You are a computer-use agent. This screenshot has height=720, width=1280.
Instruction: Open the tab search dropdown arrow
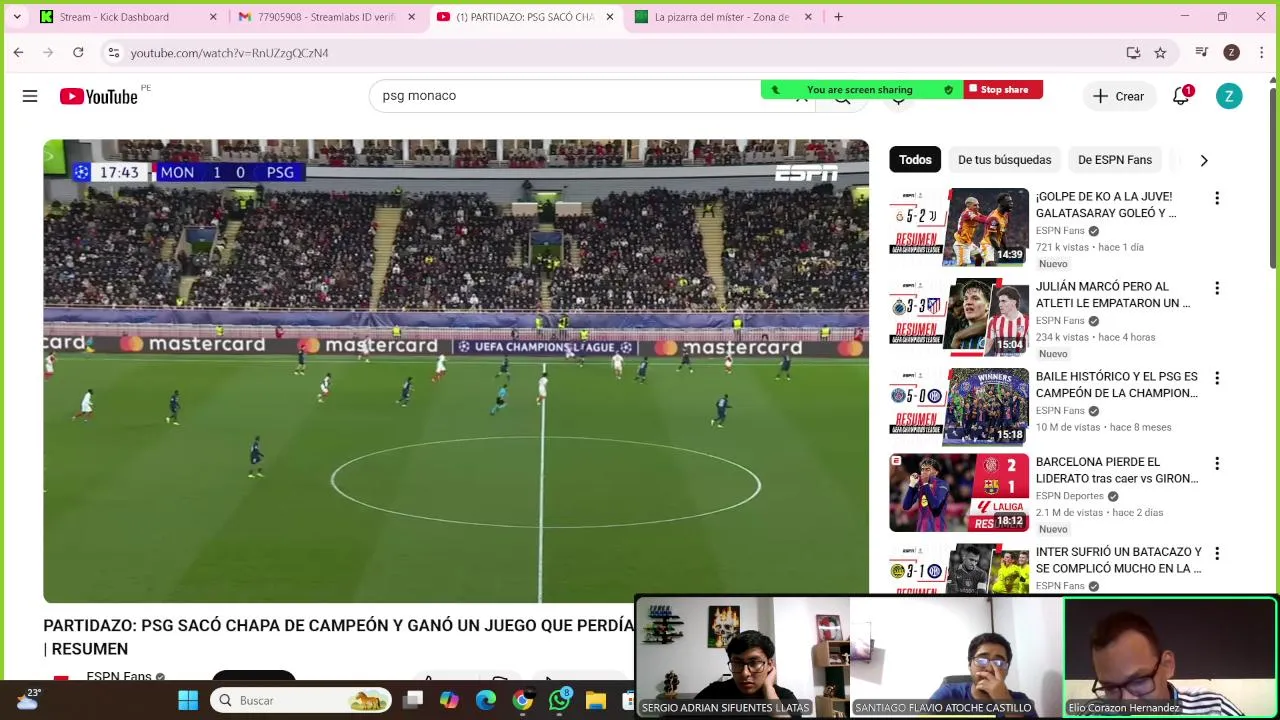(x=16, y=17)
